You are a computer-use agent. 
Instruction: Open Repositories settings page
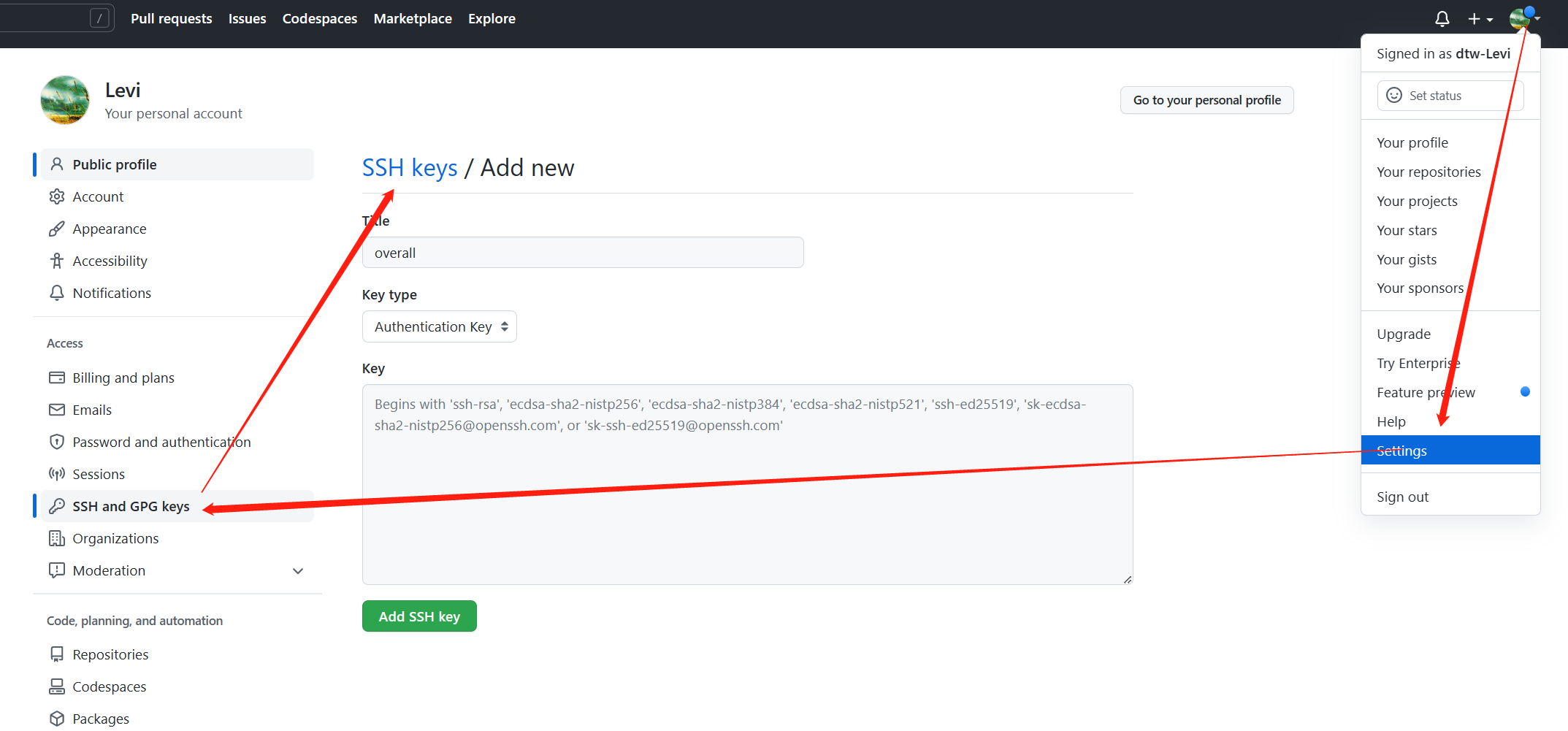(177, 654)
